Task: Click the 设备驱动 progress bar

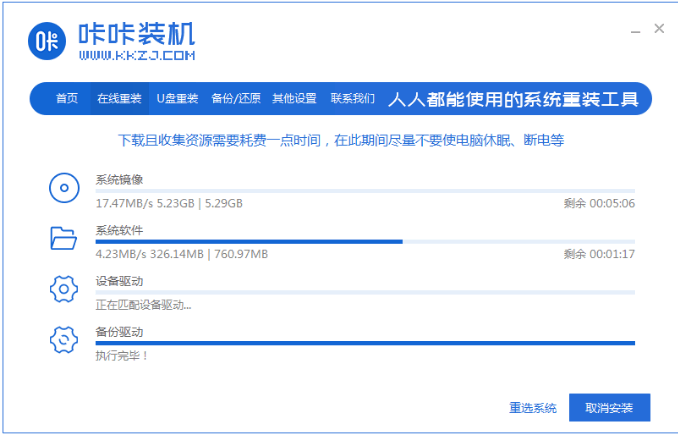Action: tap(365, 292)
